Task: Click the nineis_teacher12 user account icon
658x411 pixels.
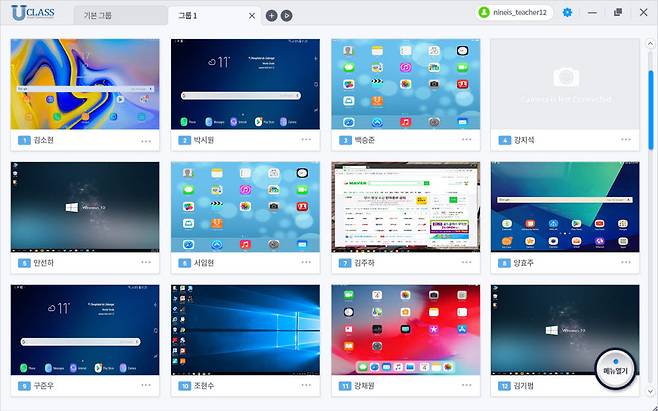Action: click(484, 13)
